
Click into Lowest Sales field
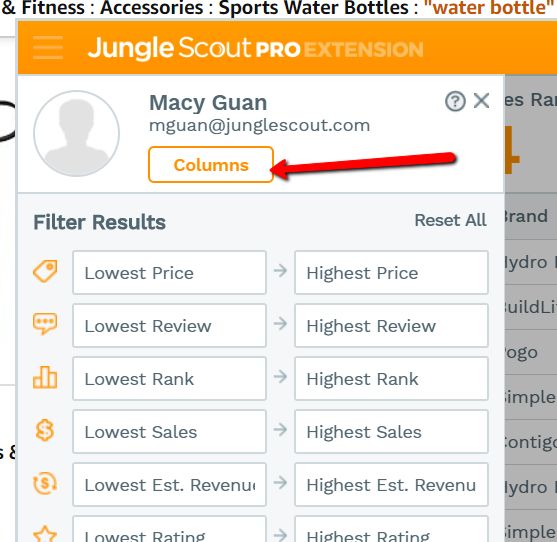(x=169, y=432)
